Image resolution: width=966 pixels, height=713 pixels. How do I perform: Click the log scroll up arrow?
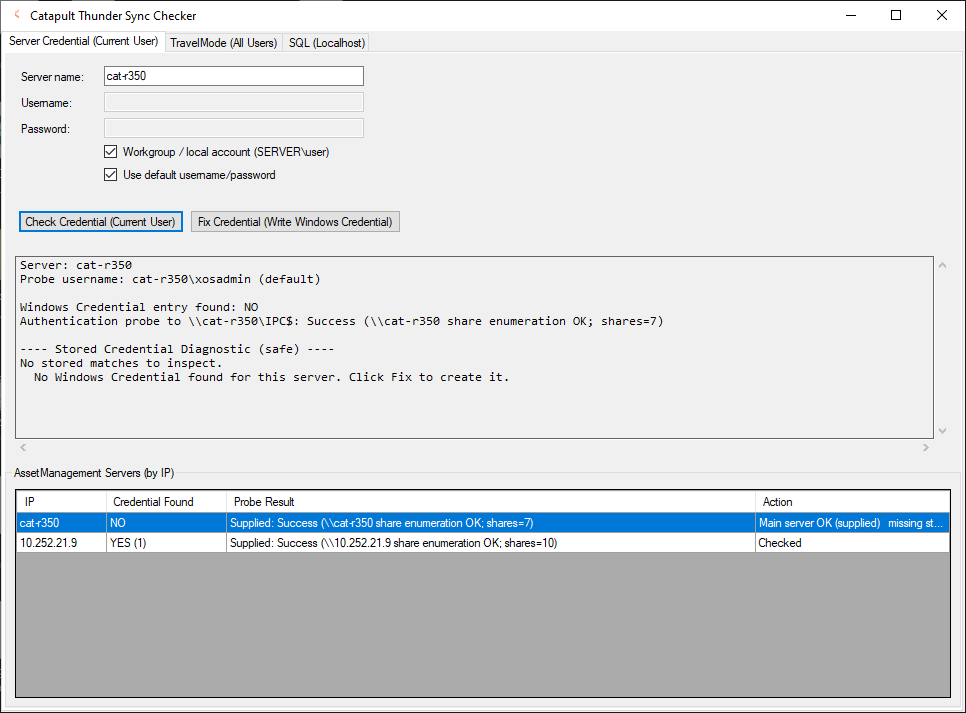pos(943,265)
